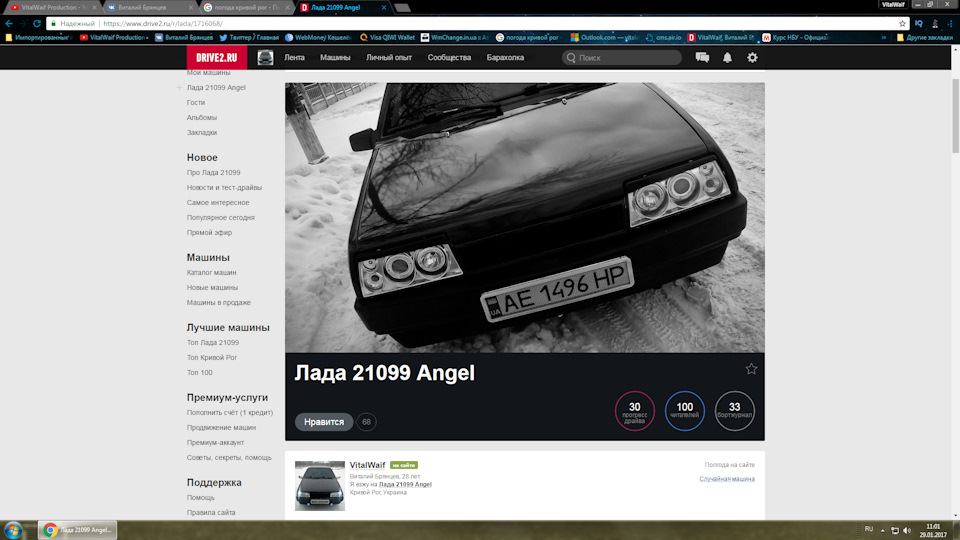Open the Гости sidebar link
This screenshot has width=960, height=540.
(x=196, y=103)
